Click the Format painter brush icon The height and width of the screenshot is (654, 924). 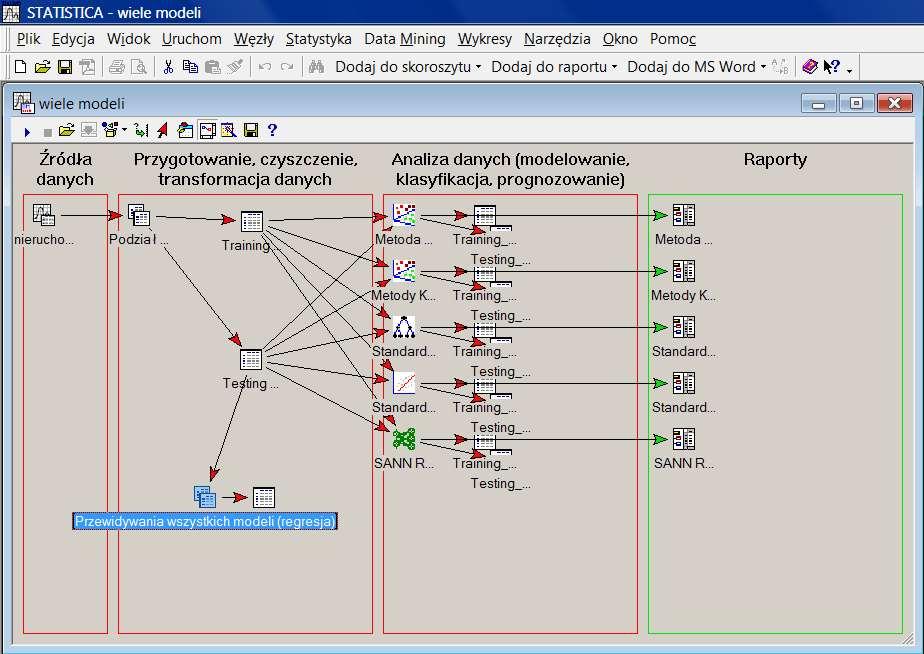235,67
